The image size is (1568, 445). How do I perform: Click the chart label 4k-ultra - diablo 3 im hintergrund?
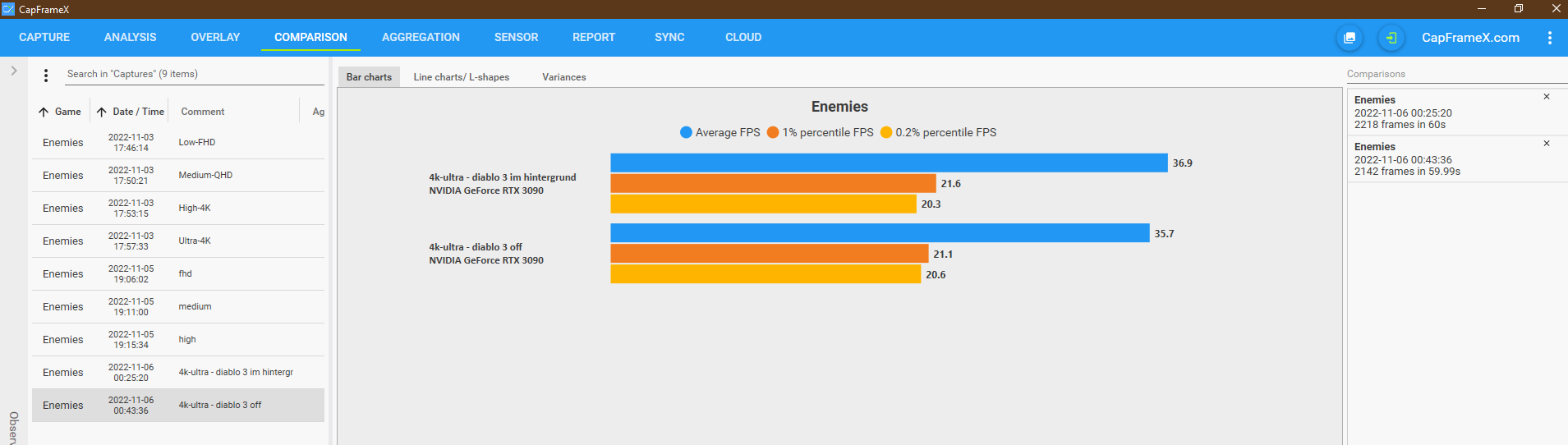pyautogui.click(x=503, y=177)
